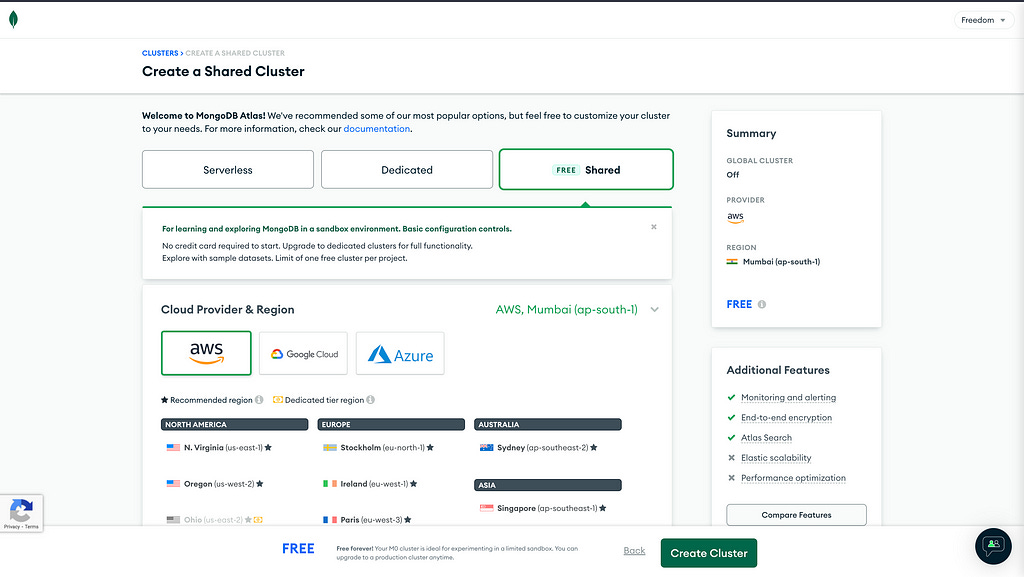Image resolution: width=1024 pixels, height=577 pixels.
Task: Click the reCAPTCHA badge
Action: pyautogui.click(x=21, y=514)
